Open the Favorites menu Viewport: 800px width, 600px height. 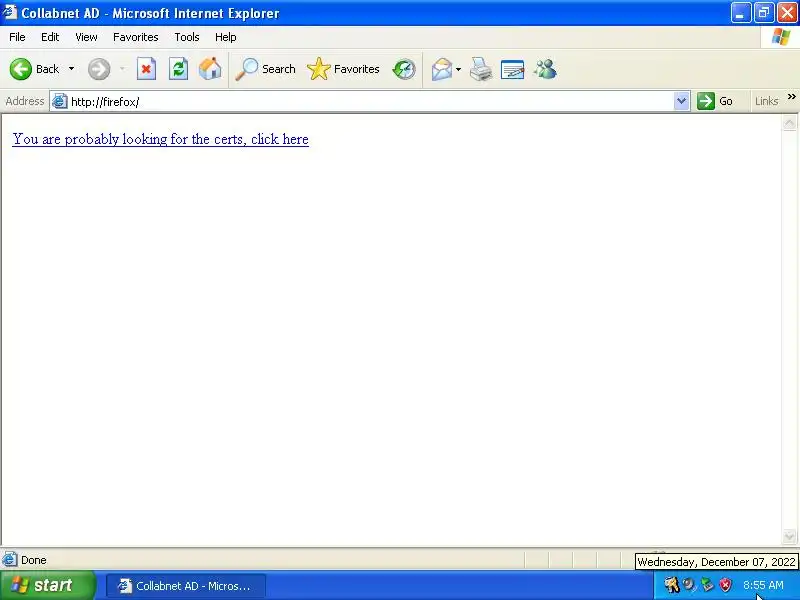click(136, 37)
